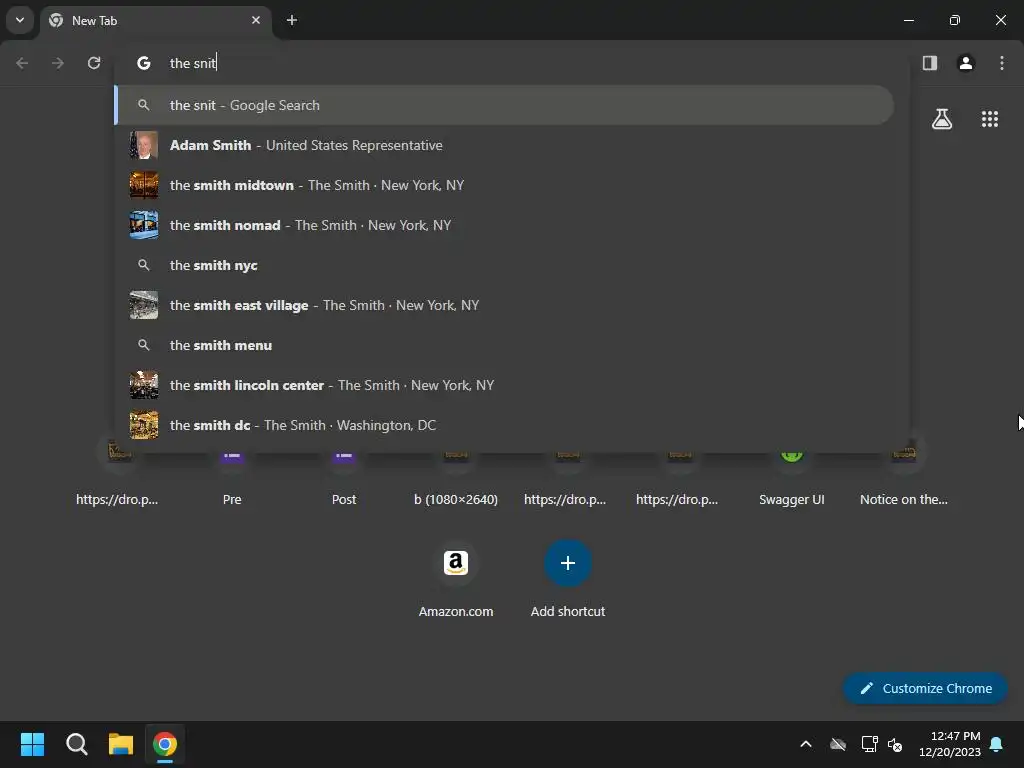Screen dimensions: 1024x768
Task: Click the Add shortcut plus button
Action: [x=568, y=563]
